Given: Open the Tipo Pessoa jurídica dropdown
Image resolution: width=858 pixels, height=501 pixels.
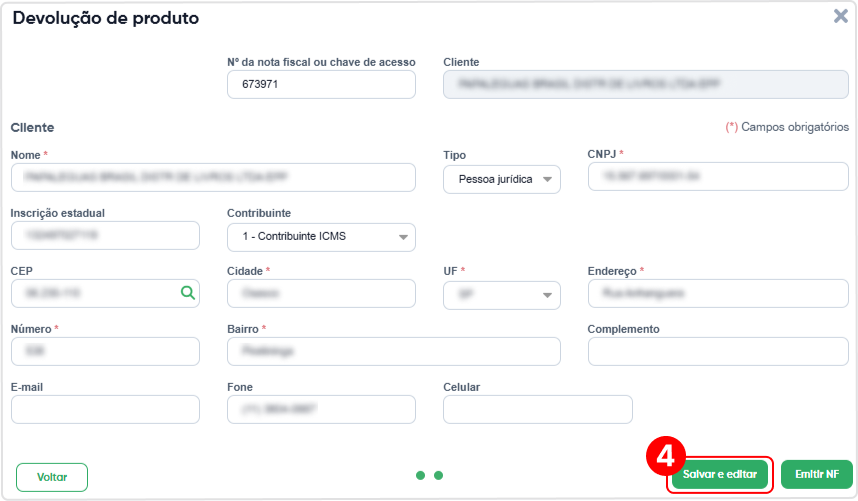Looking at the screenshot, I should click(502, 179).
